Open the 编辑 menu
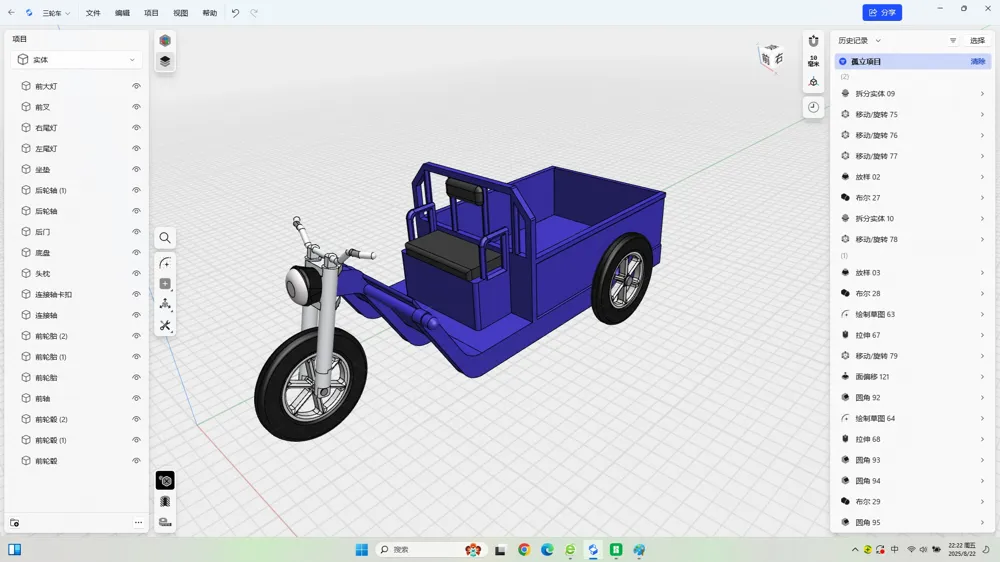Viewport: 1000px width, 562px height. pos(122,13)
